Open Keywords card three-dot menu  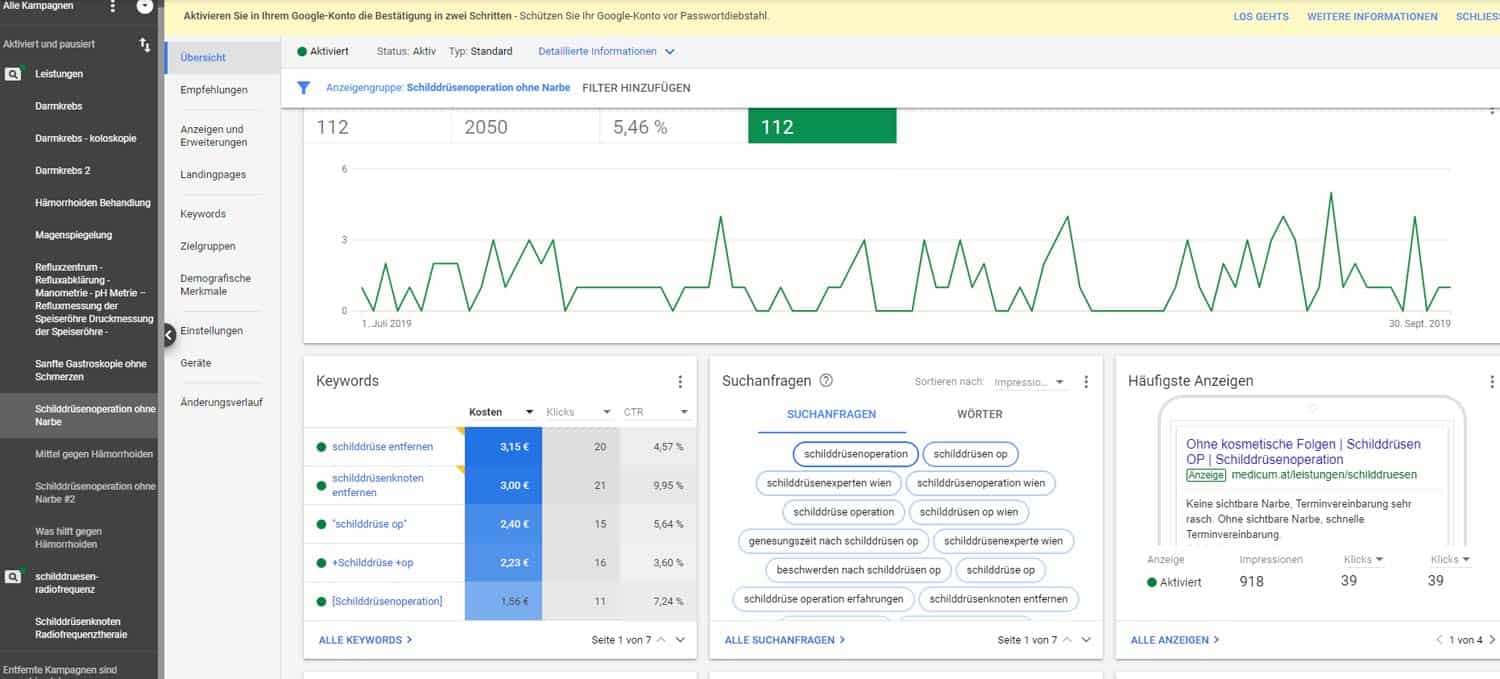point(680,381)
